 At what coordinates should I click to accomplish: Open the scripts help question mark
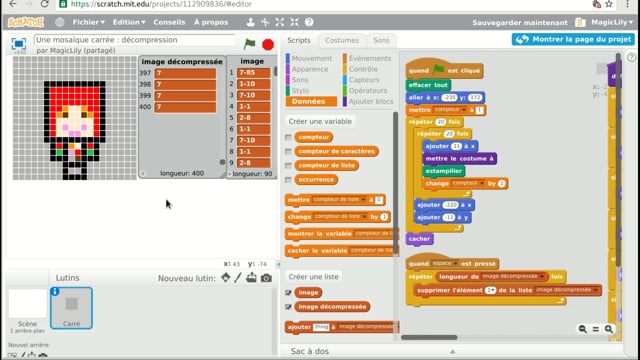(631, 57)
